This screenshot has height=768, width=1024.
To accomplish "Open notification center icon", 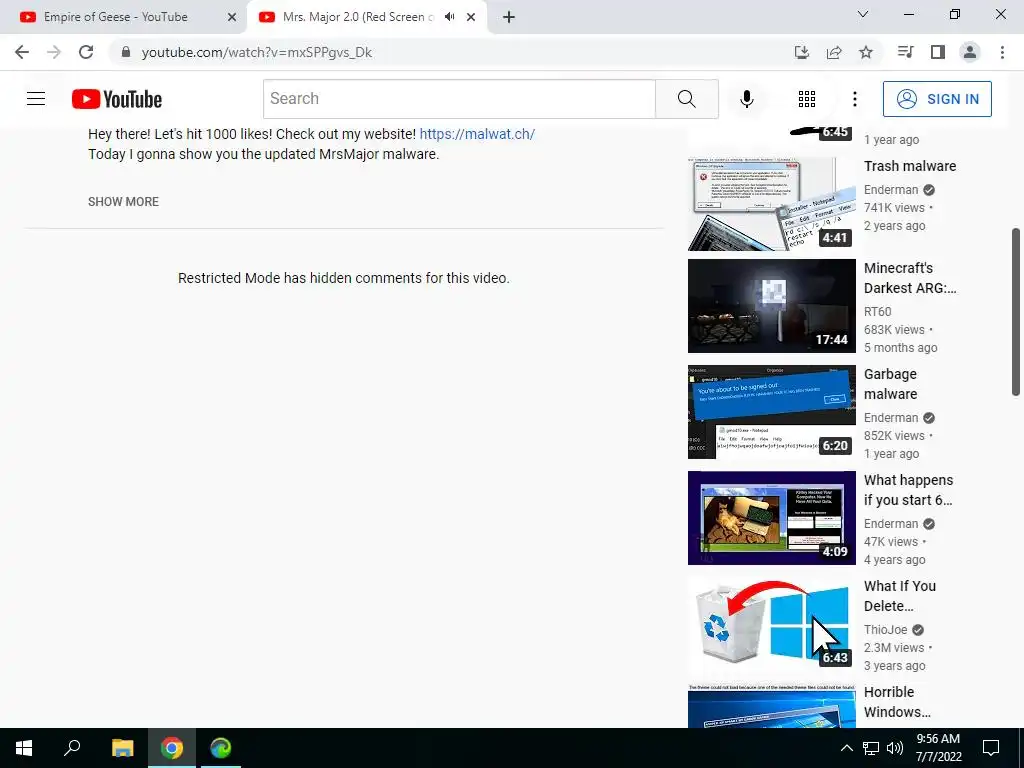I will click(991, 748).
